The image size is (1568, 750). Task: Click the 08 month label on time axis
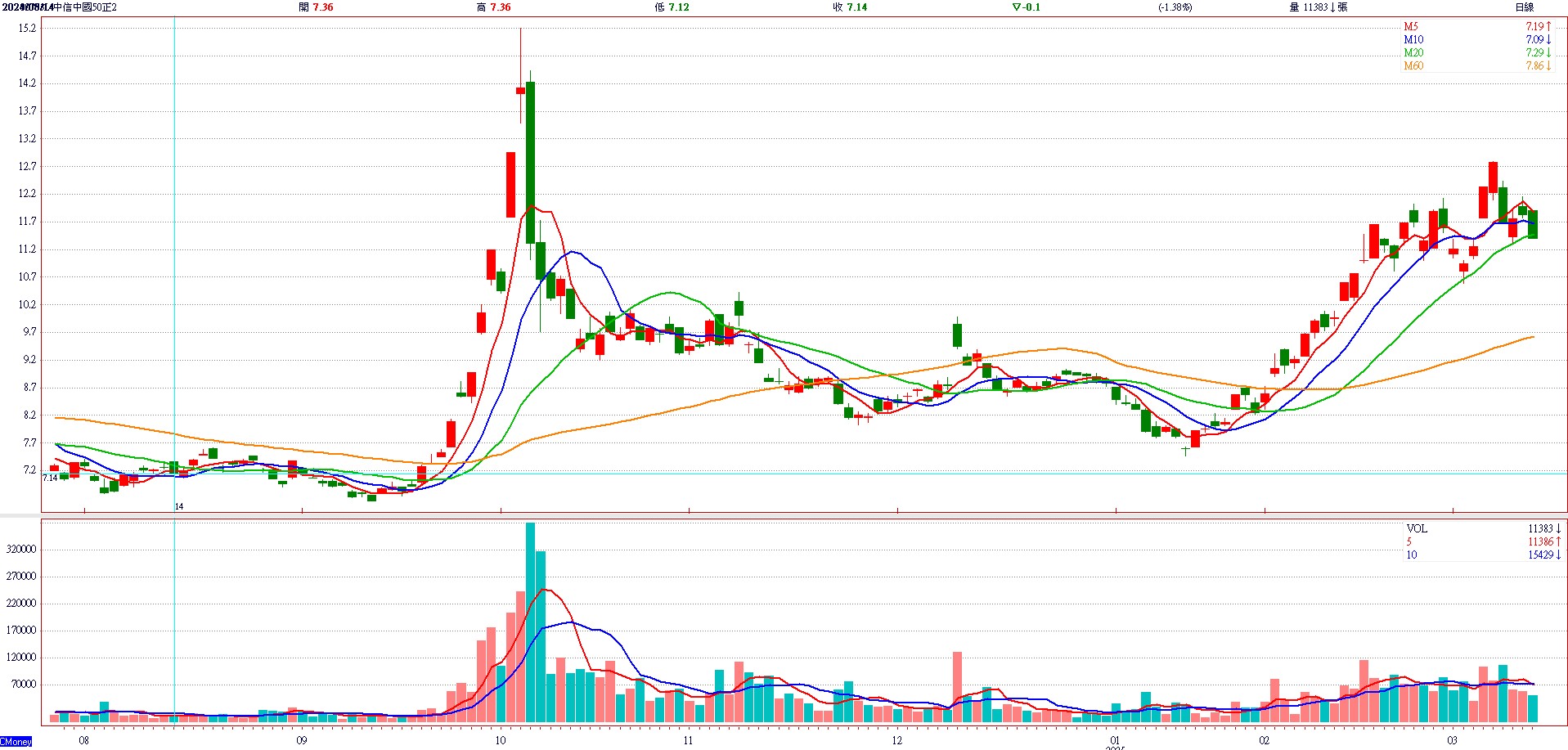83,741
